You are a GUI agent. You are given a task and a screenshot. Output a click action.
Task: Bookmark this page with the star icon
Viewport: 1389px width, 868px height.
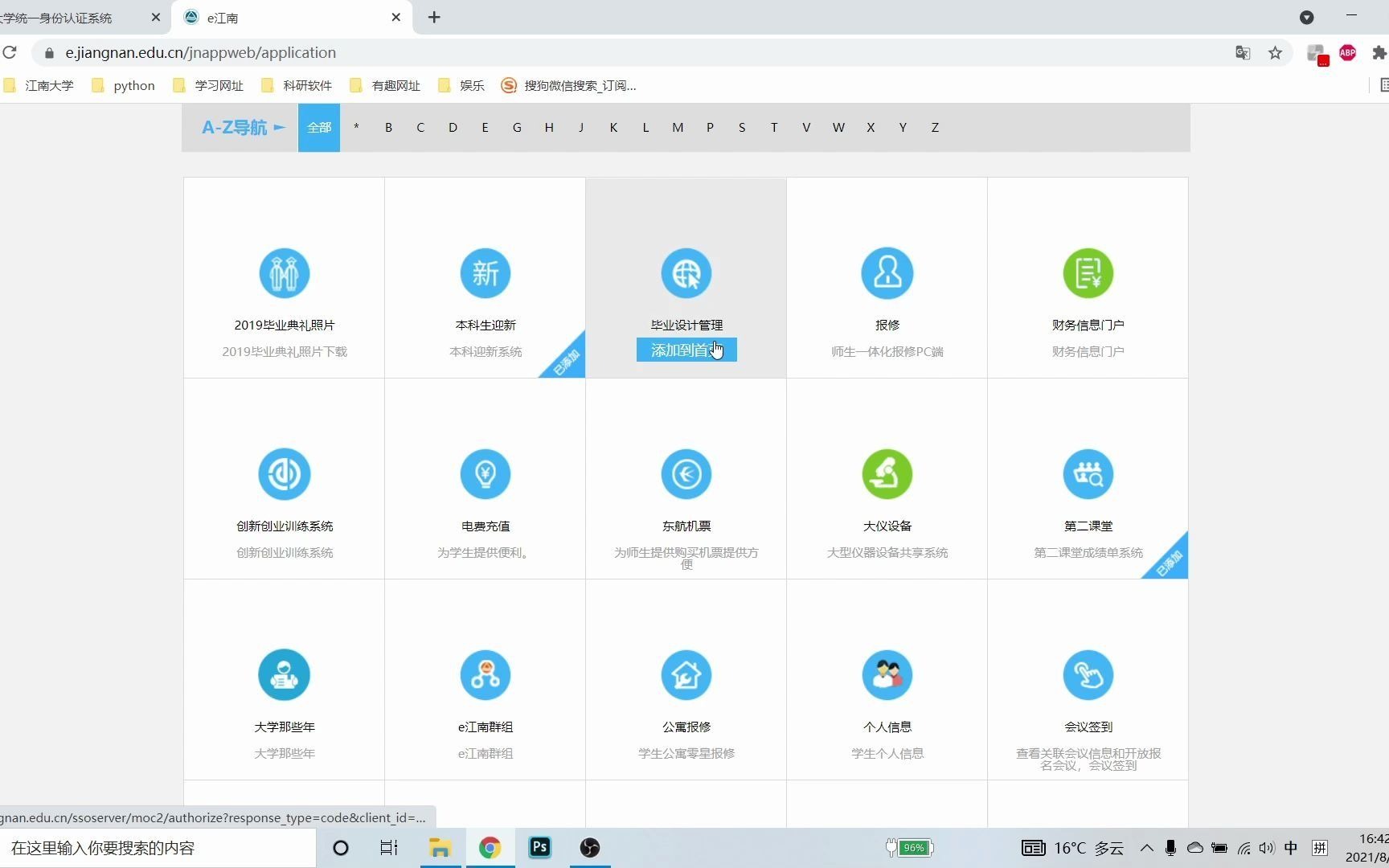pos(1275,53)
